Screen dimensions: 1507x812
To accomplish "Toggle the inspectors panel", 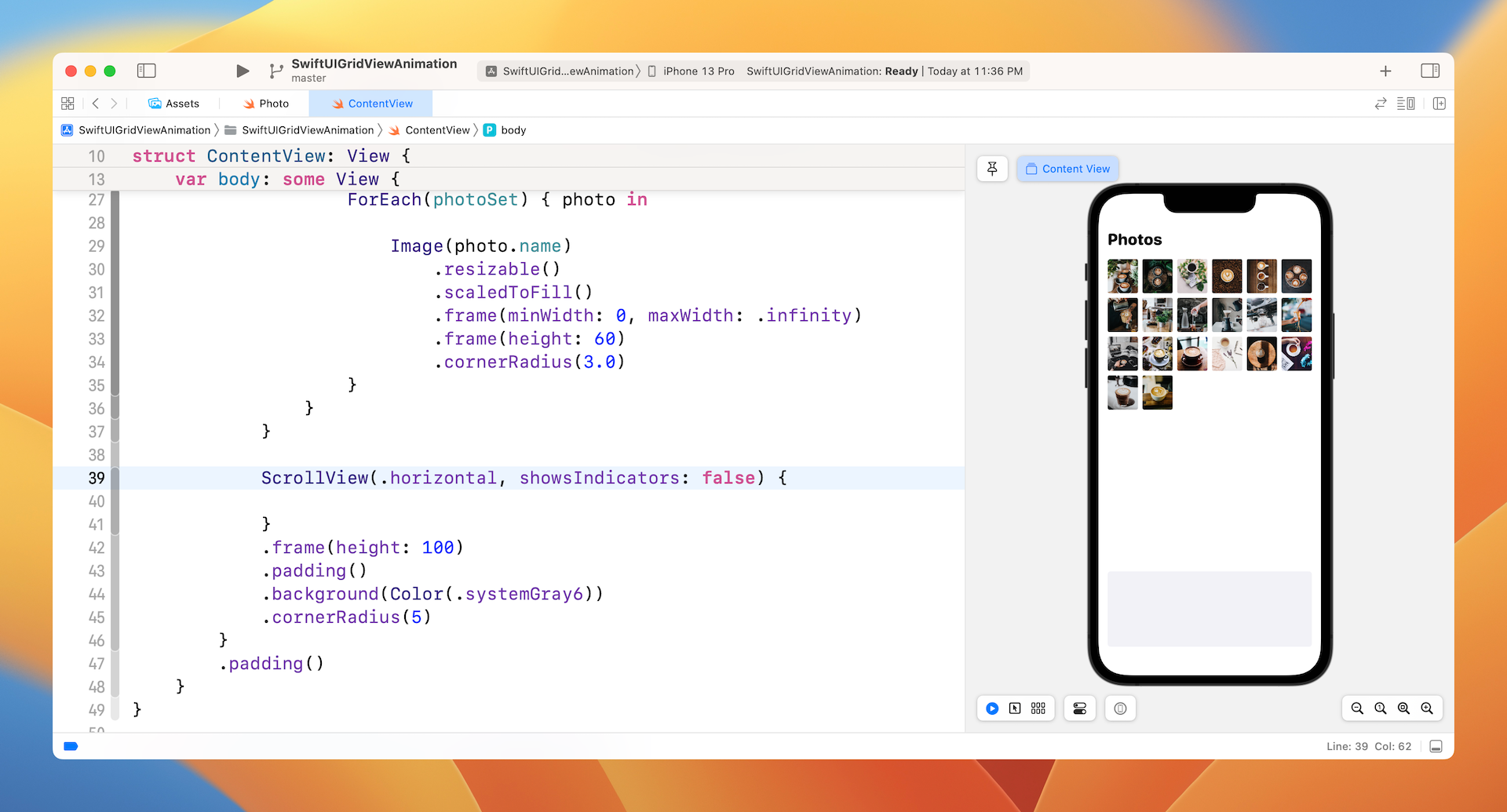I will coord(1430,71).
